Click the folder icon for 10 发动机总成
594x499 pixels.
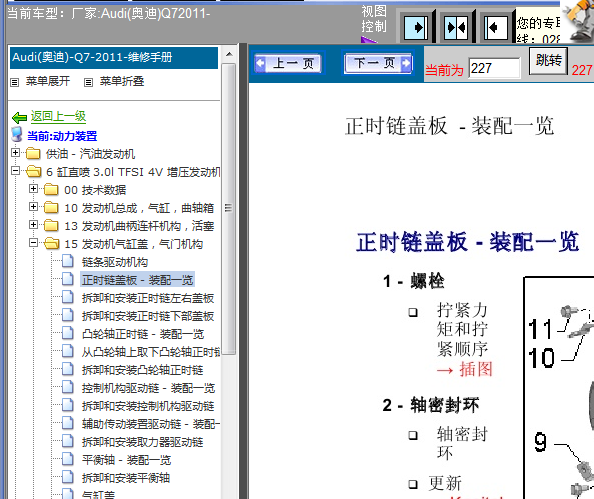(51, 208)
